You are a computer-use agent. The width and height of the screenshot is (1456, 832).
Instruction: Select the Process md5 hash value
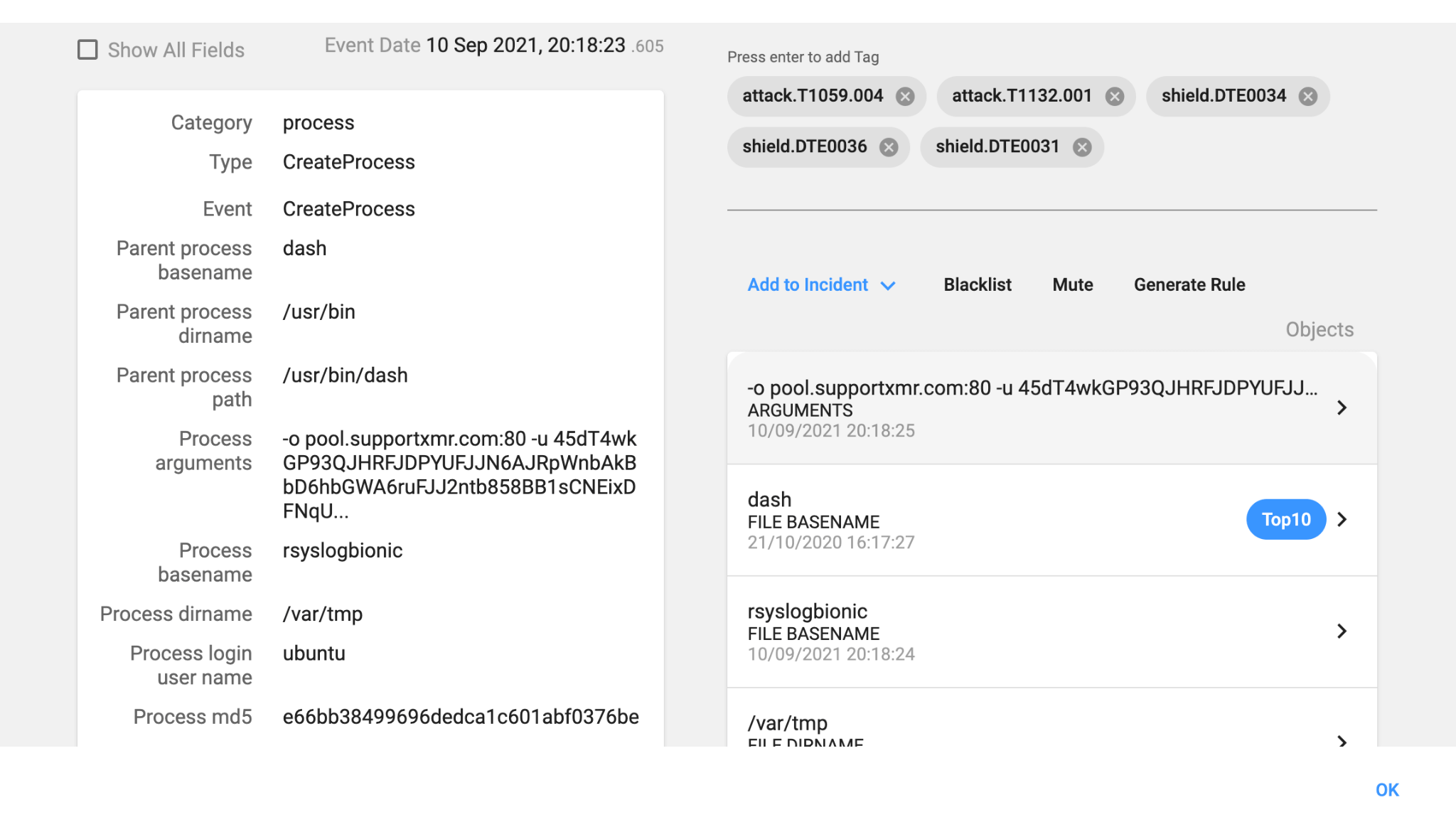[461, 717]
